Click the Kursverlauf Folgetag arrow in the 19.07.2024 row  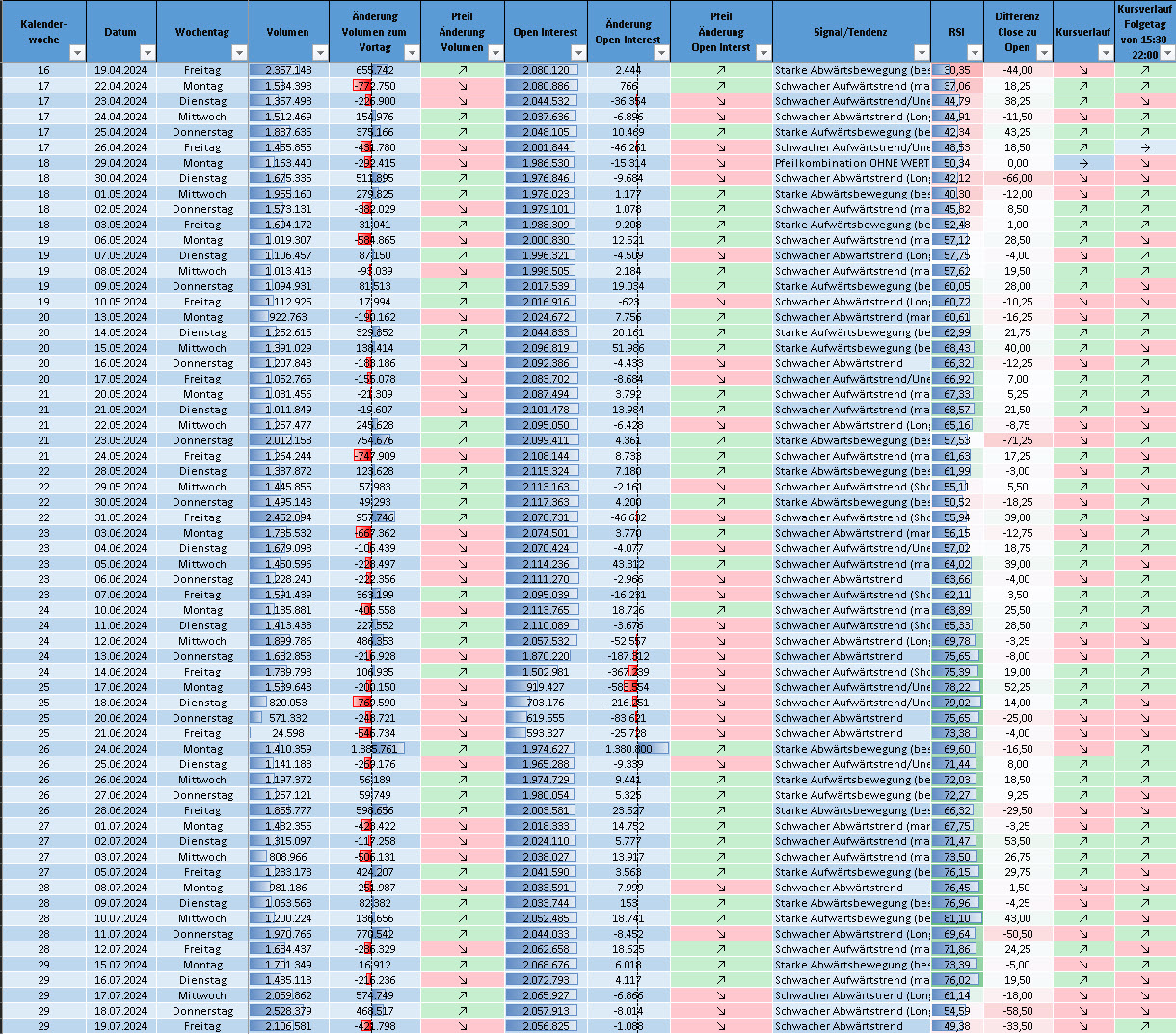(1145, 1026)
